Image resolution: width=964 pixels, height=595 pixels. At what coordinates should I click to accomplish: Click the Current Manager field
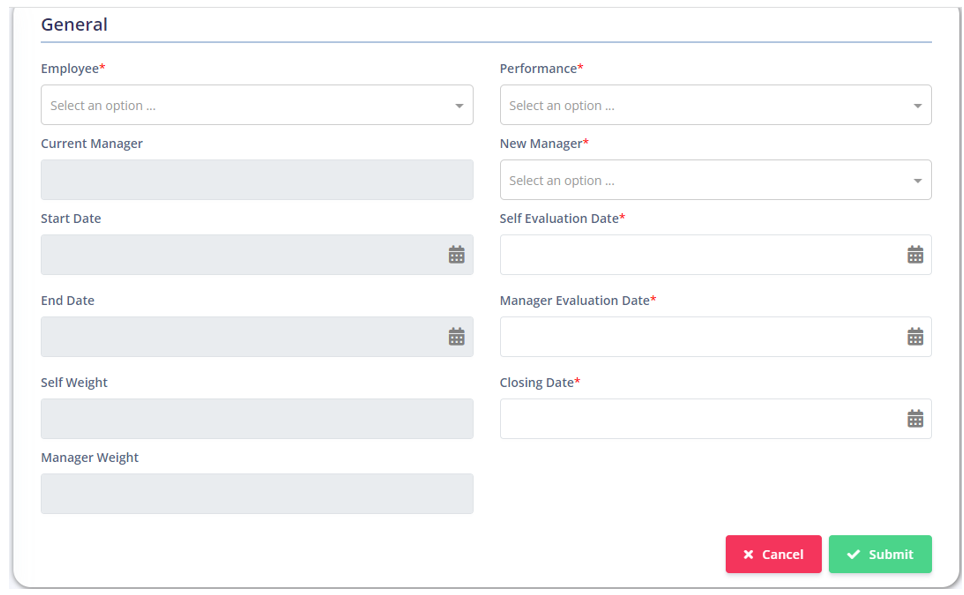pyautogui.click(x=257, y=179)
